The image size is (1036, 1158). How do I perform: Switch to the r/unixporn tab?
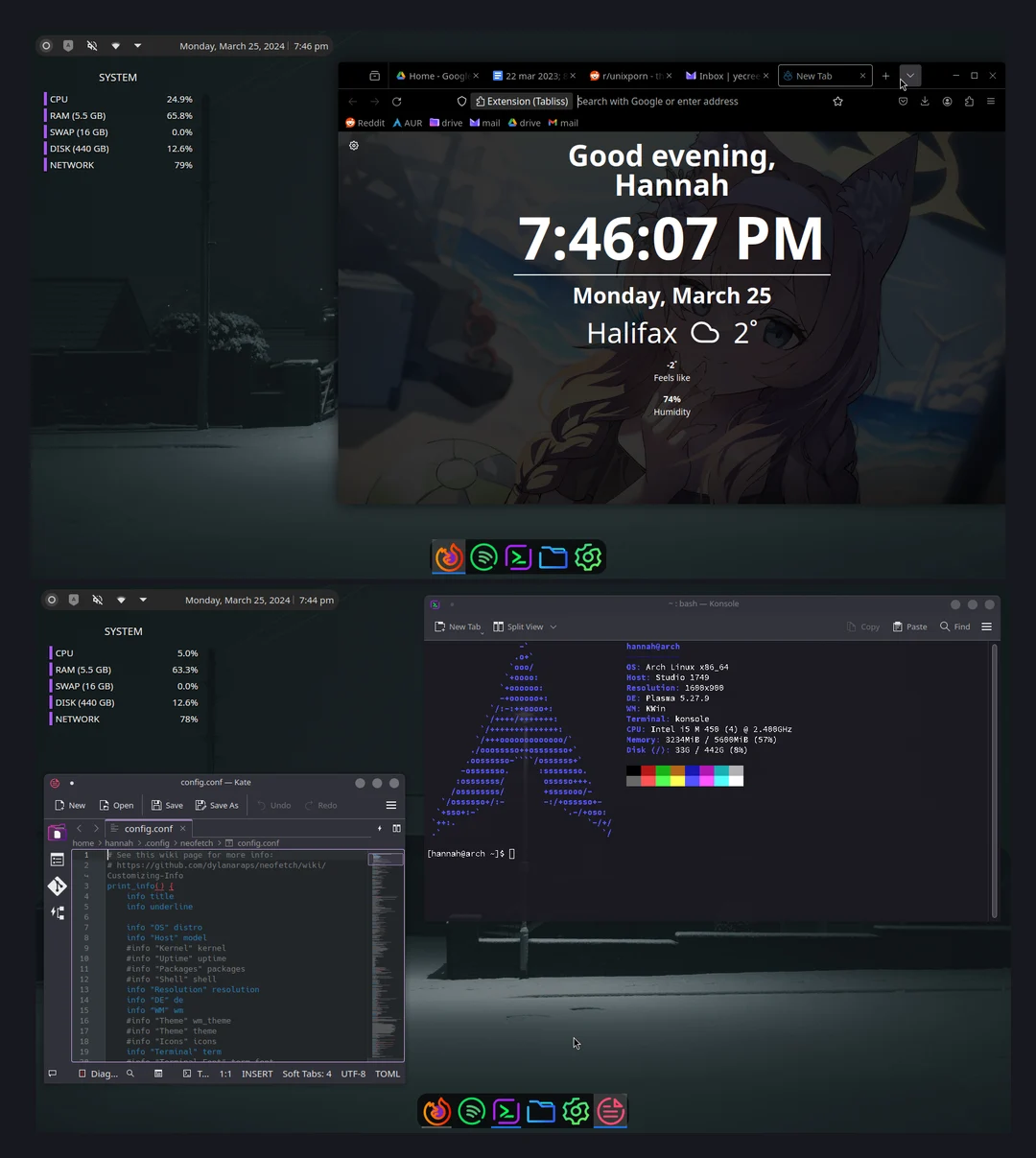tap(628, 76)
